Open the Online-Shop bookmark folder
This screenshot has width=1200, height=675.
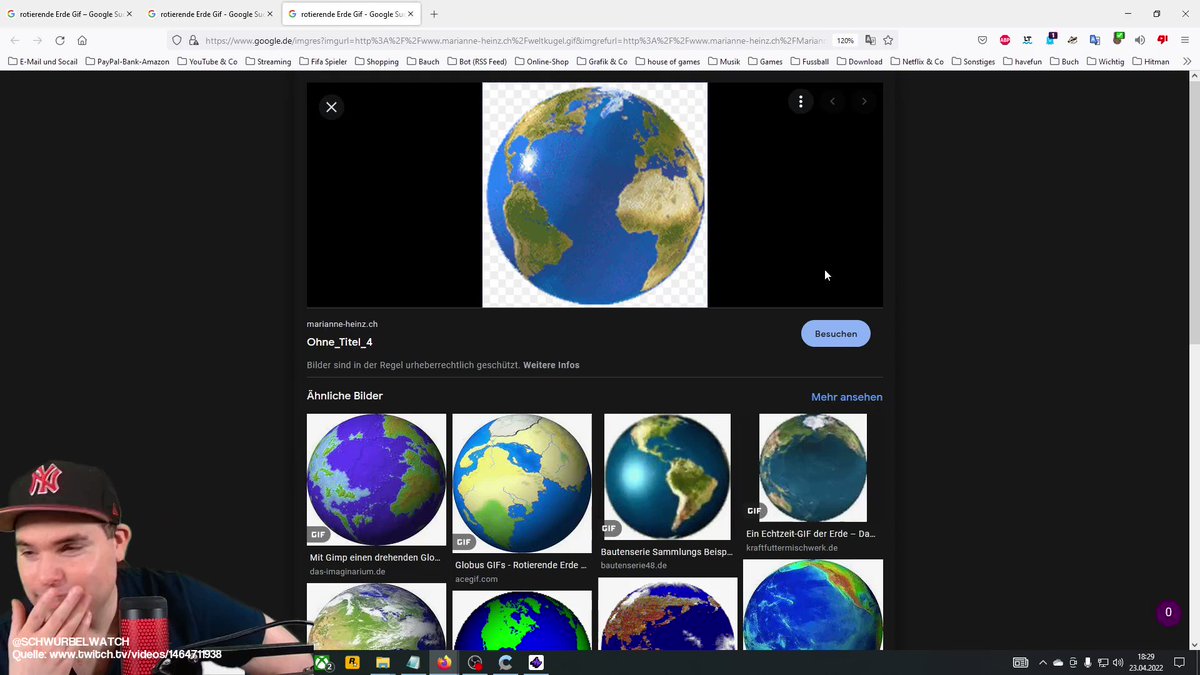541,61
